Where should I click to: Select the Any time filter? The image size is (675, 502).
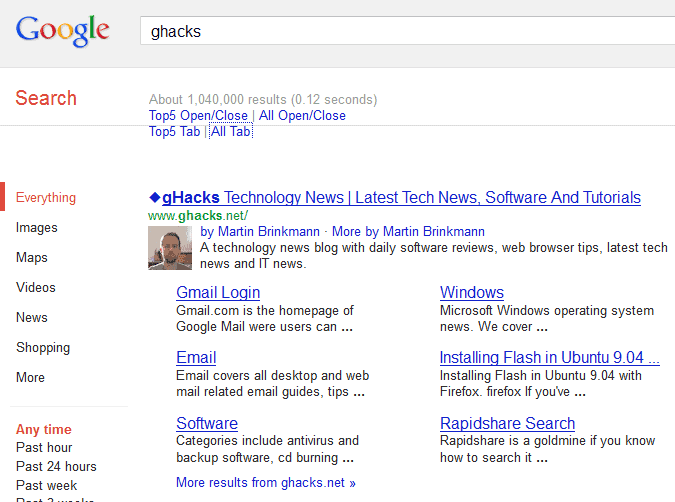pos(44,429)
